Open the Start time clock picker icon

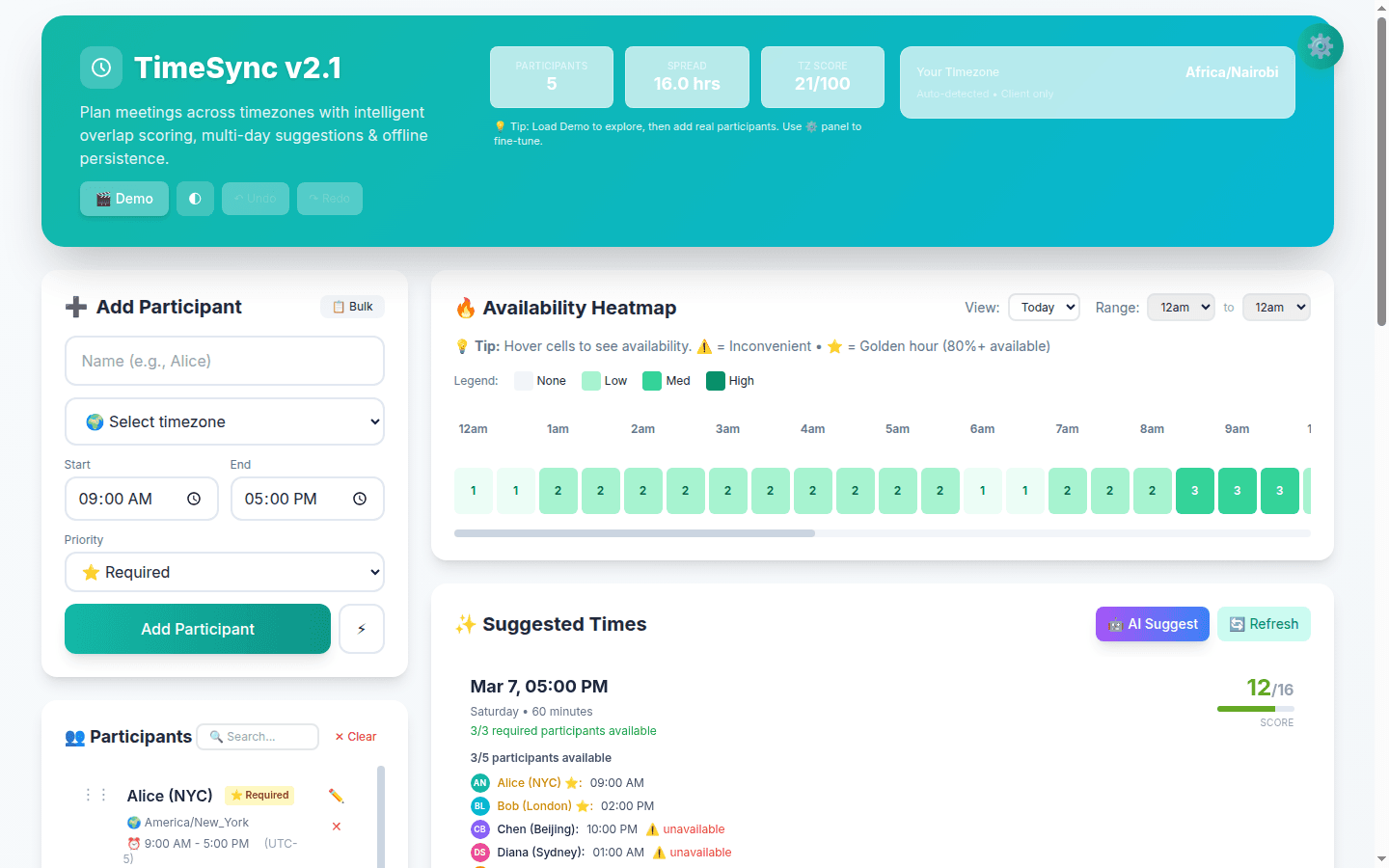pyautogui.click(x=194, y=499)
